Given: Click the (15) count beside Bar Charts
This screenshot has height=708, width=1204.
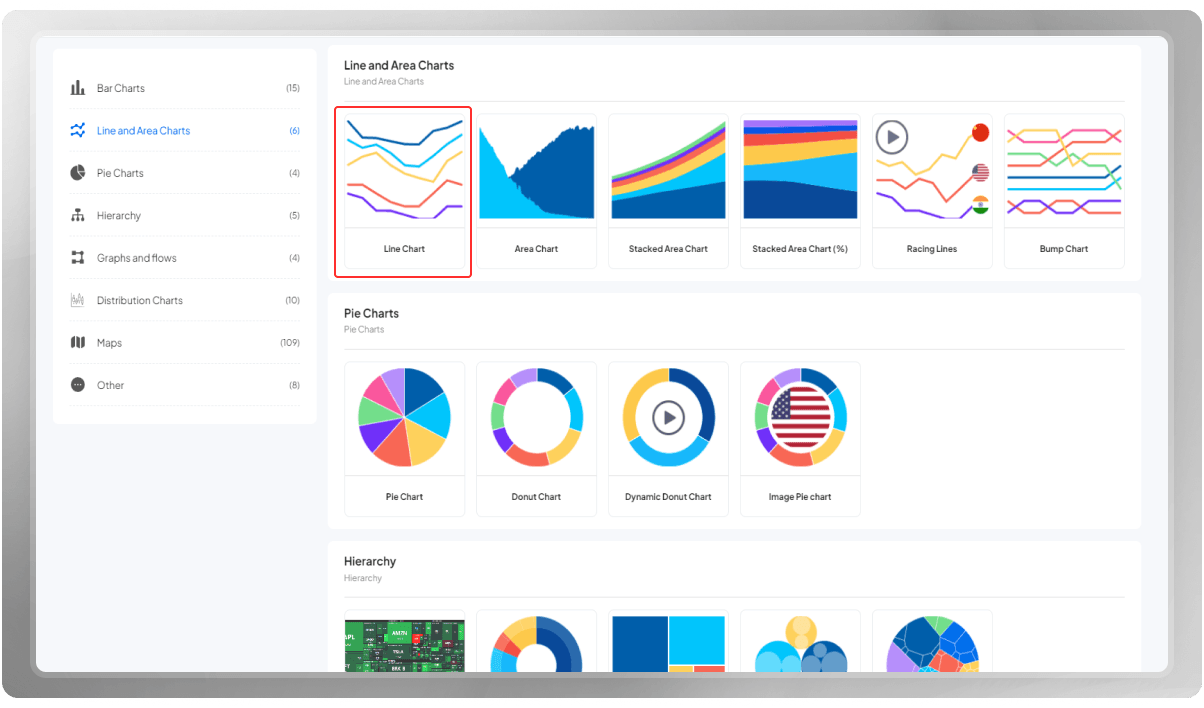Looking at the screenshot, I should coord(293,88).
